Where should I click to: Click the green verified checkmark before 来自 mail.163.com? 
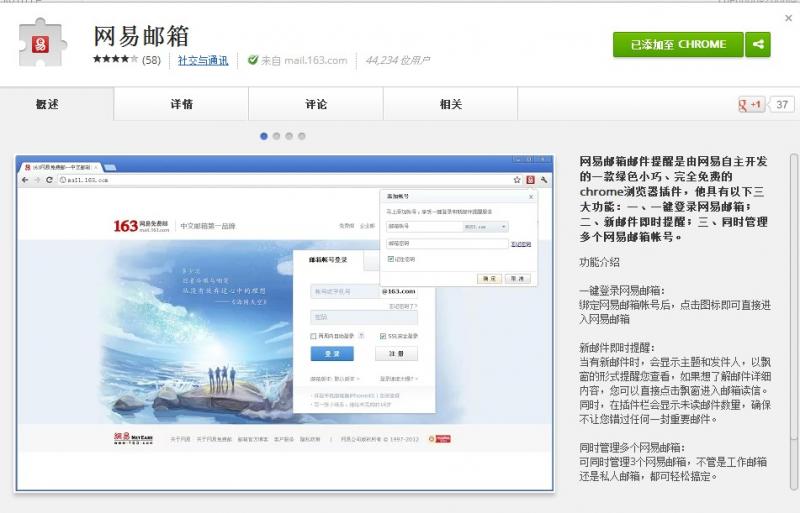click(x=253, y=60)
